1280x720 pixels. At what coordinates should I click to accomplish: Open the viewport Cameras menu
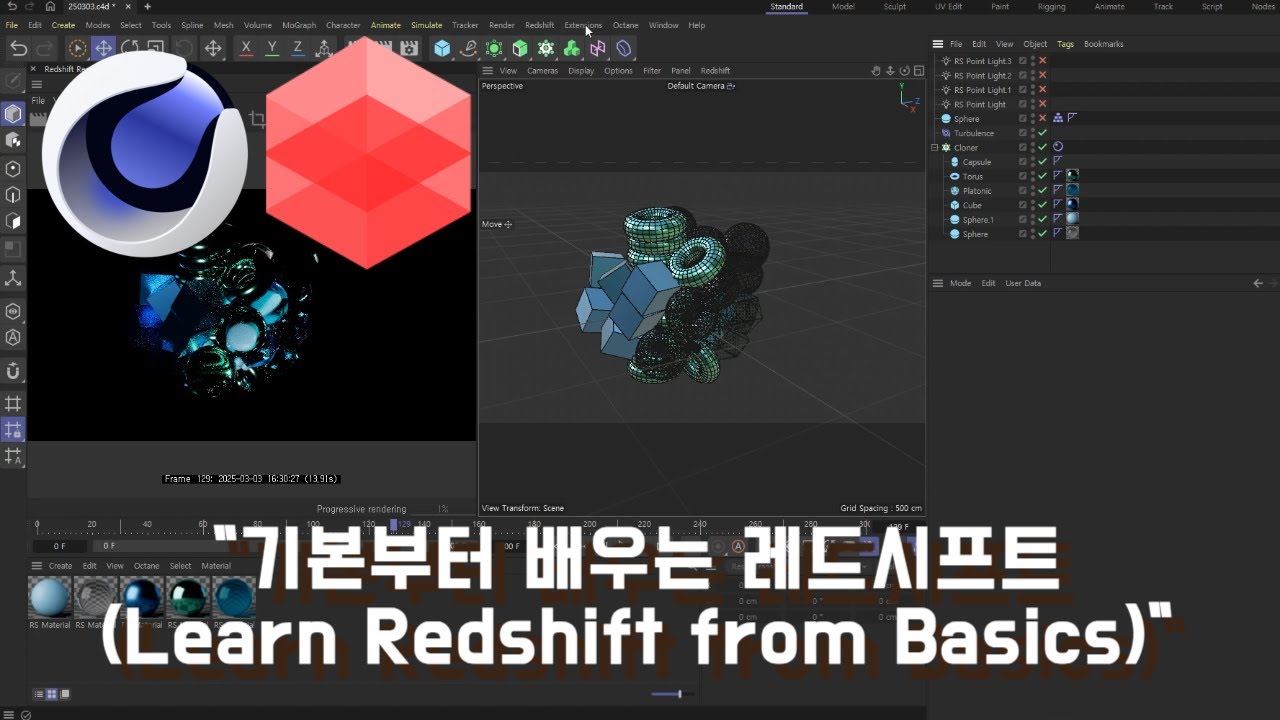point(542,71)
